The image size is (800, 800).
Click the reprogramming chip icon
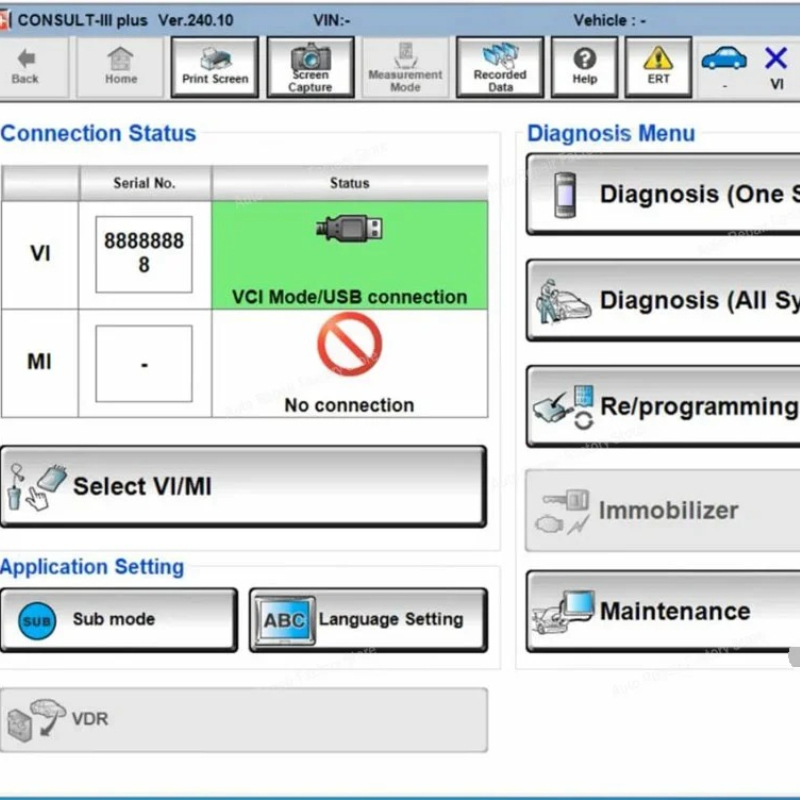(564, 407)
